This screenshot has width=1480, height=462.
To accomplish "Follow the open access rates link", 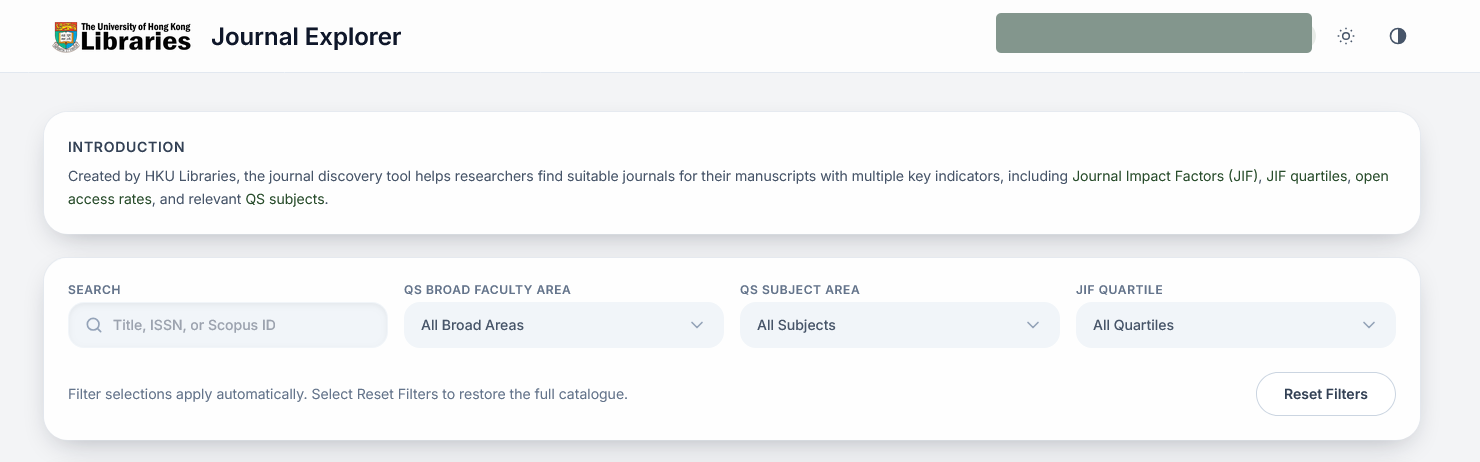I will tap(110, 199).
